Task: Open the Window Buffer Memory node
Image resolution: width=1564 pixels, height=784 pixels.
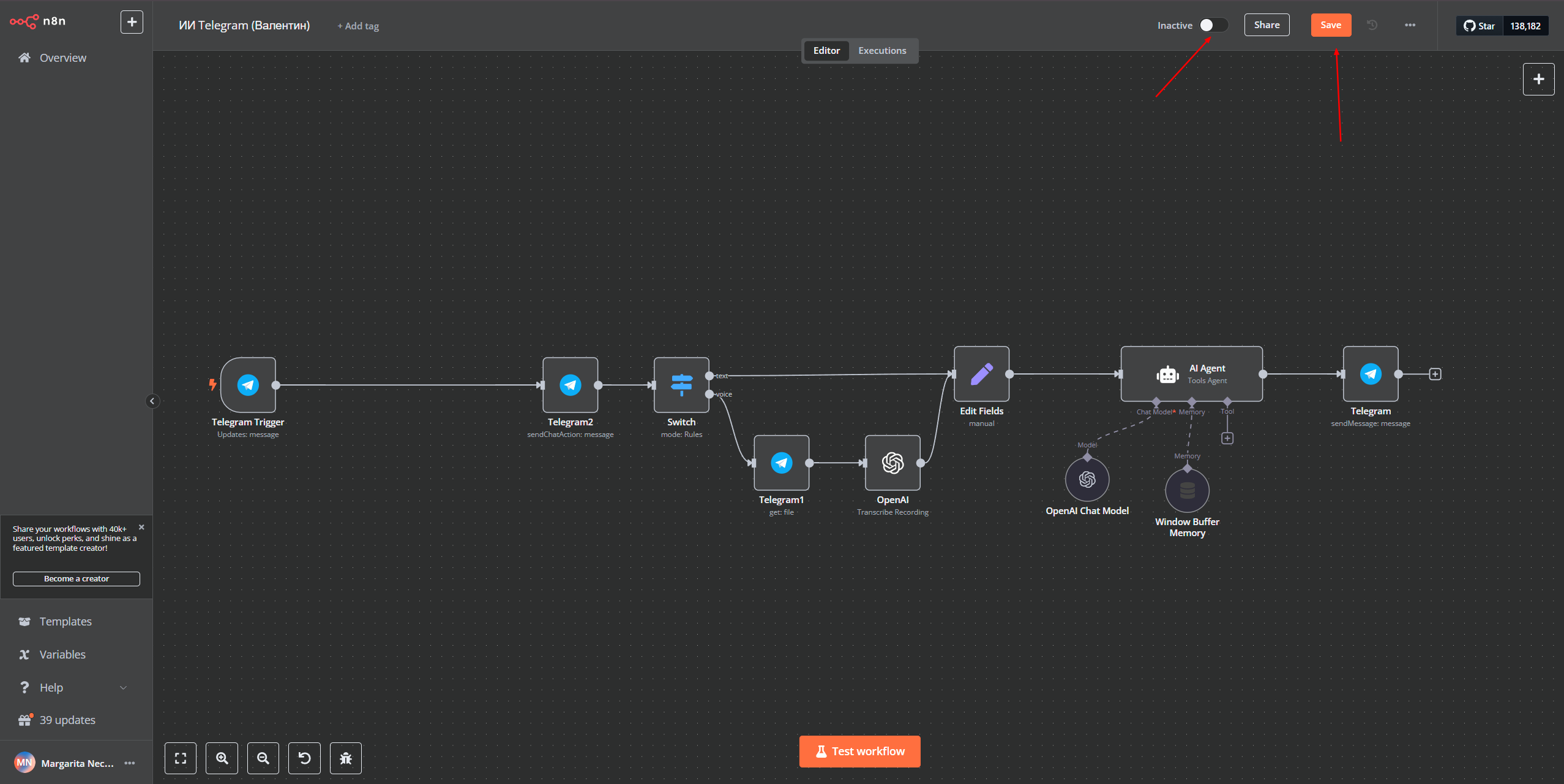Action: (1187, 490)
